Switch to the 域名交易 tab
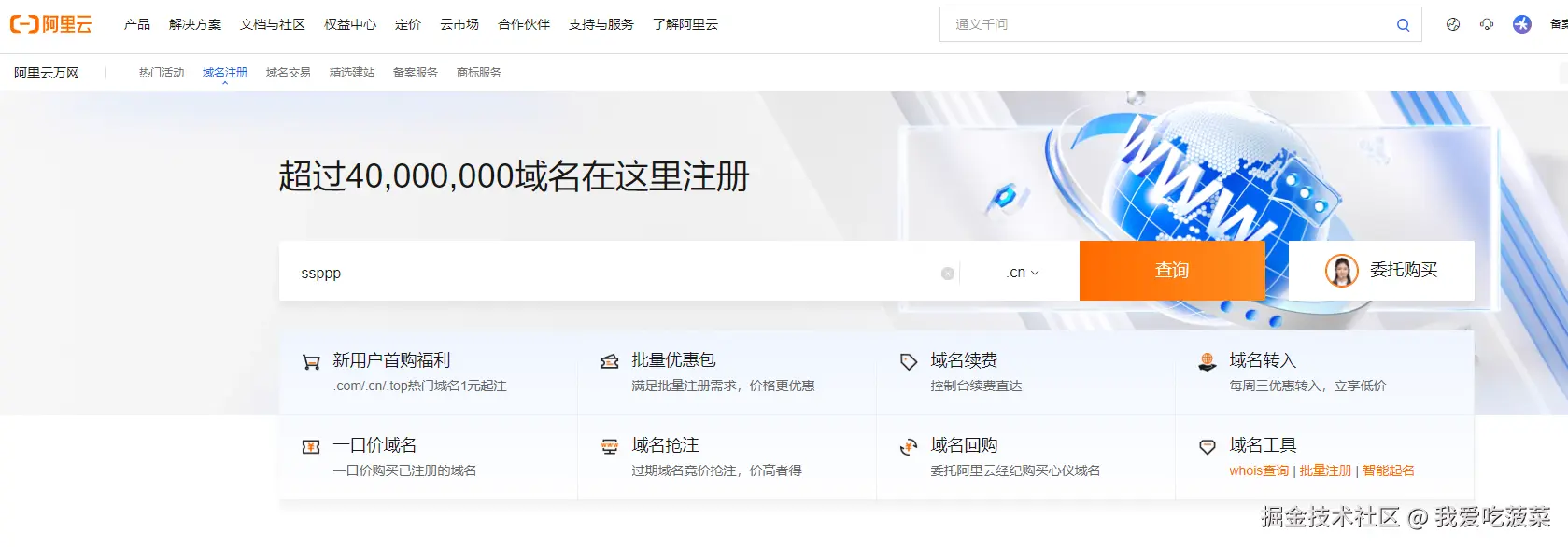 coord(289,73)
